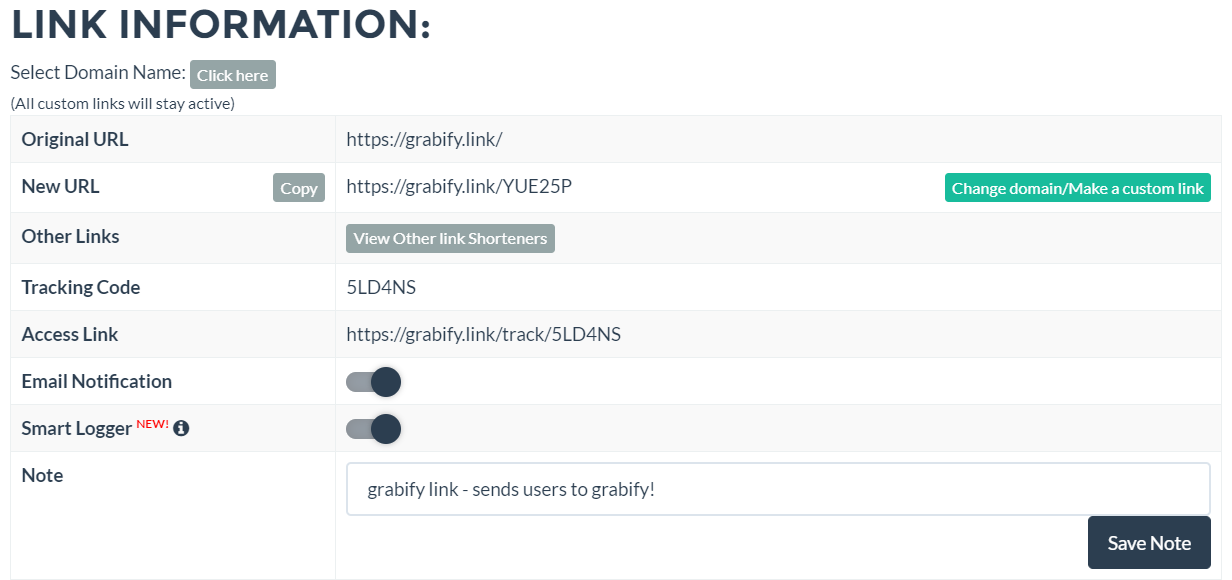Open 'View Other link Shorteners'
The image size is (1232, 580).
click(x=449, y=238)
